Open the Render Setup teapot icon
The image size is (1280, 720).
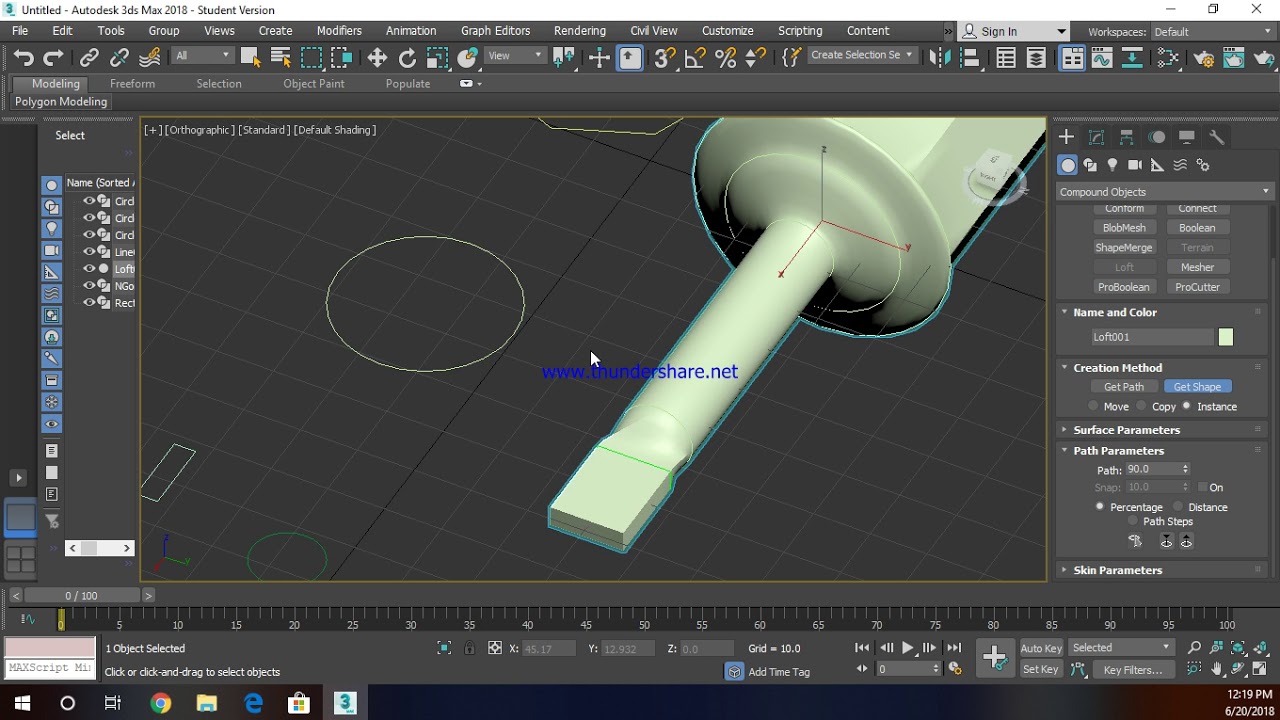(x=1204, y=58)
